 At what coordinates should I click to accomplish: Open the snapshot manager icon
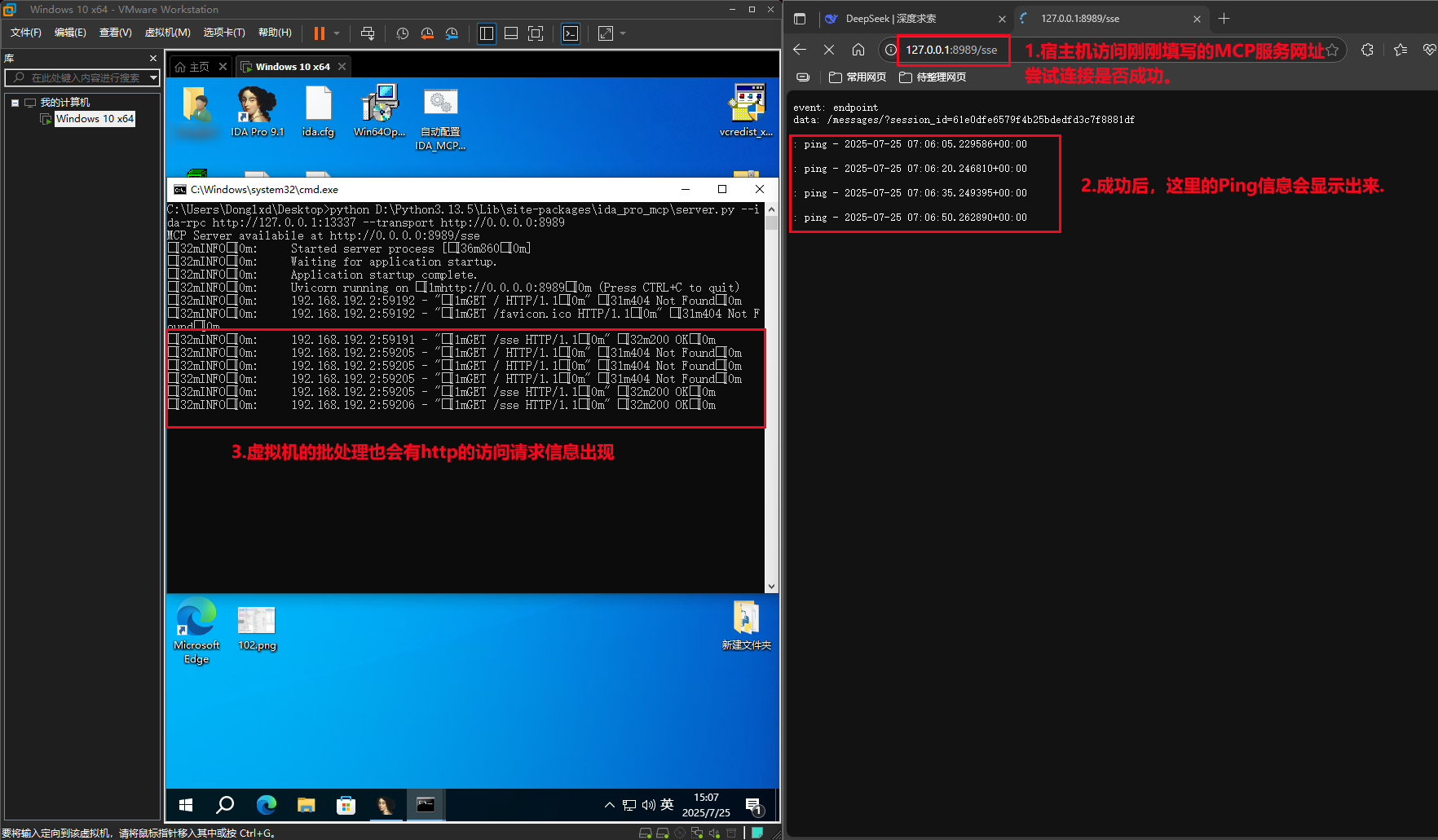click(452, 33)
